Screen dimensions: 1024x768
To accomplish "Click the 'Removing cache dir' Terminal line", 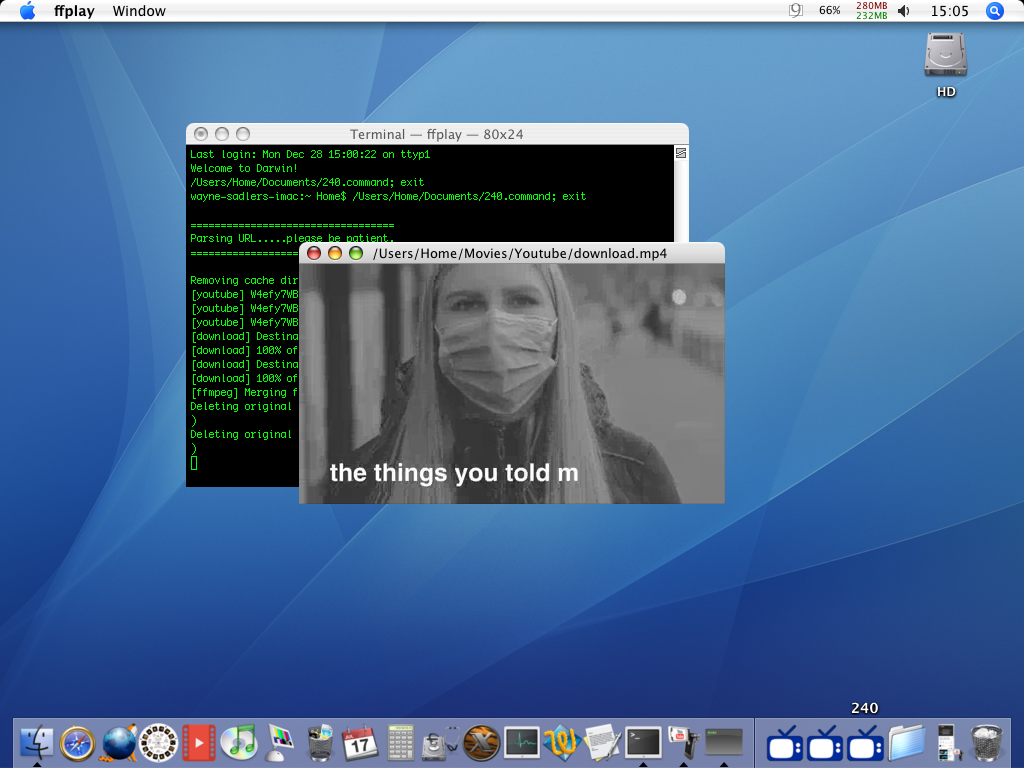I will pos(244,281).
